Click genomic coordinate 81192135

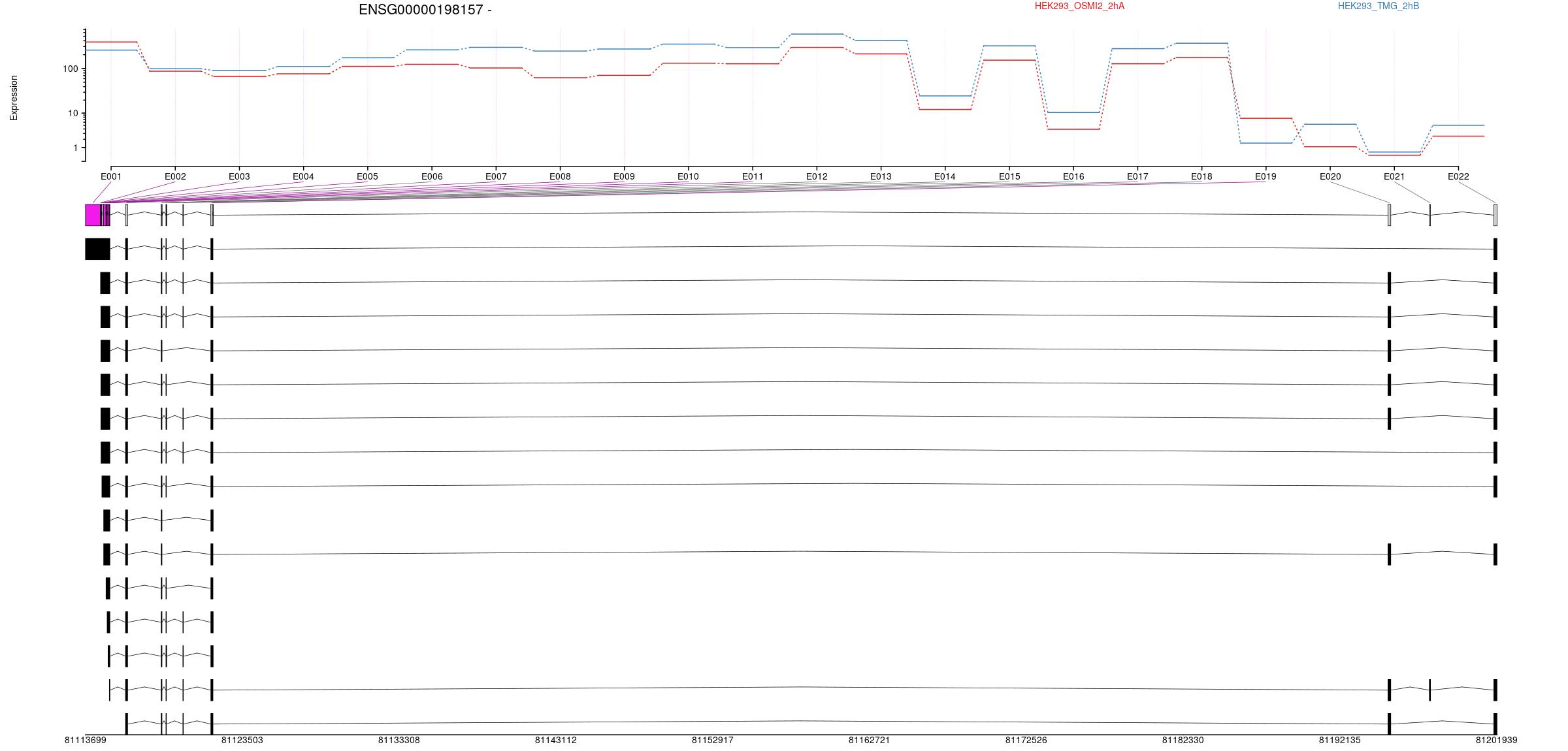1339,740
